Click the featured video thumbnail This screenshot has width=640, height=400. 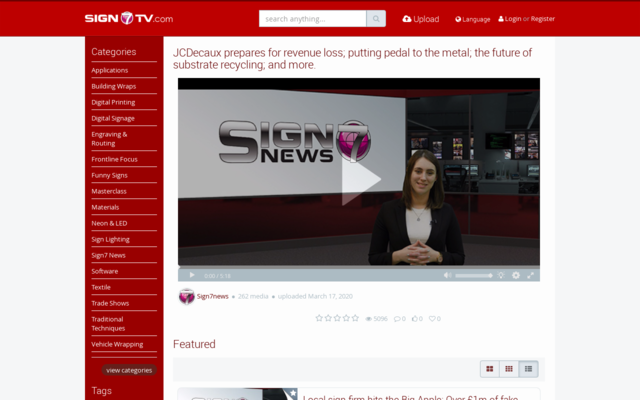click(x=238, y=394)
